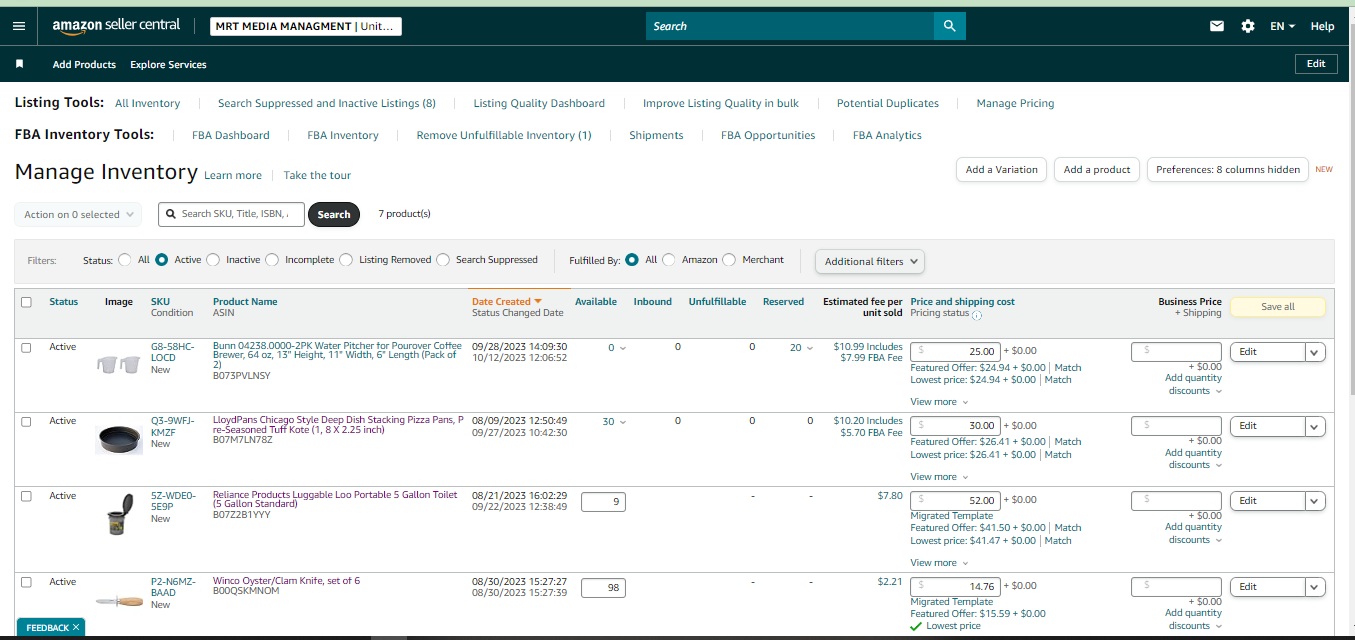Expand View more under Luggable Loo price

tap(939, 563)
